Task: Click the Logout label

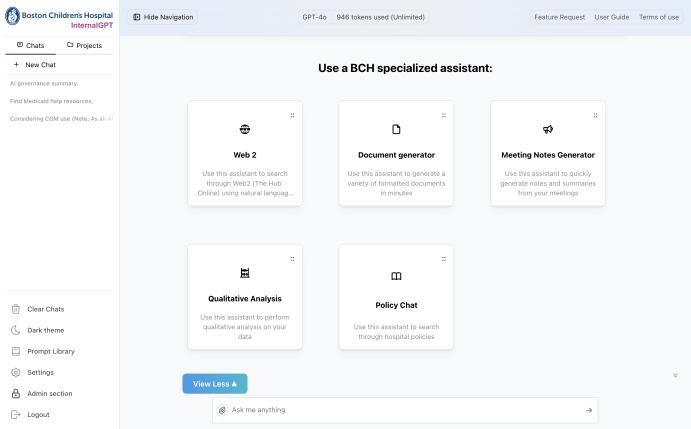Action: [38, 414]
